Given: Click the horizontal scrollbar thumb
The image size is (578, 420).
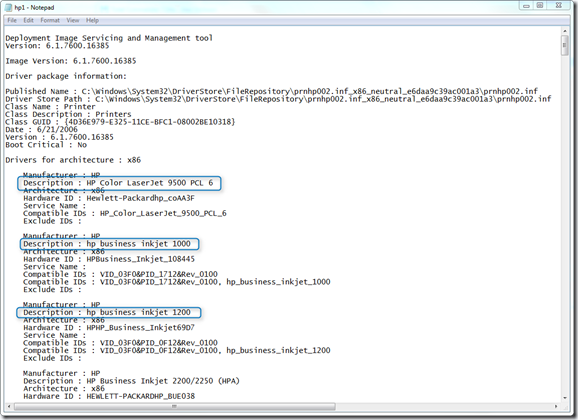Looking at the screenshot, I should 174,406.
